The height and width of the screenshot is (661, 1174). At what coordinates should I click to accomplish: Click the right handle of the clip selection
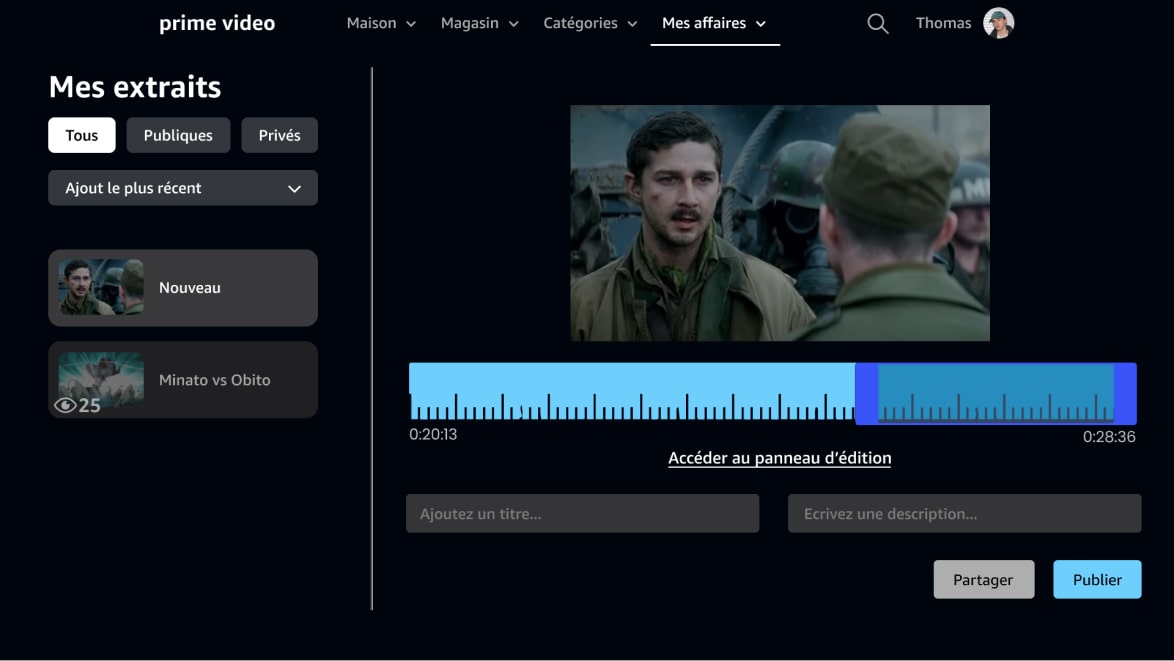(x=1125, y=394)
